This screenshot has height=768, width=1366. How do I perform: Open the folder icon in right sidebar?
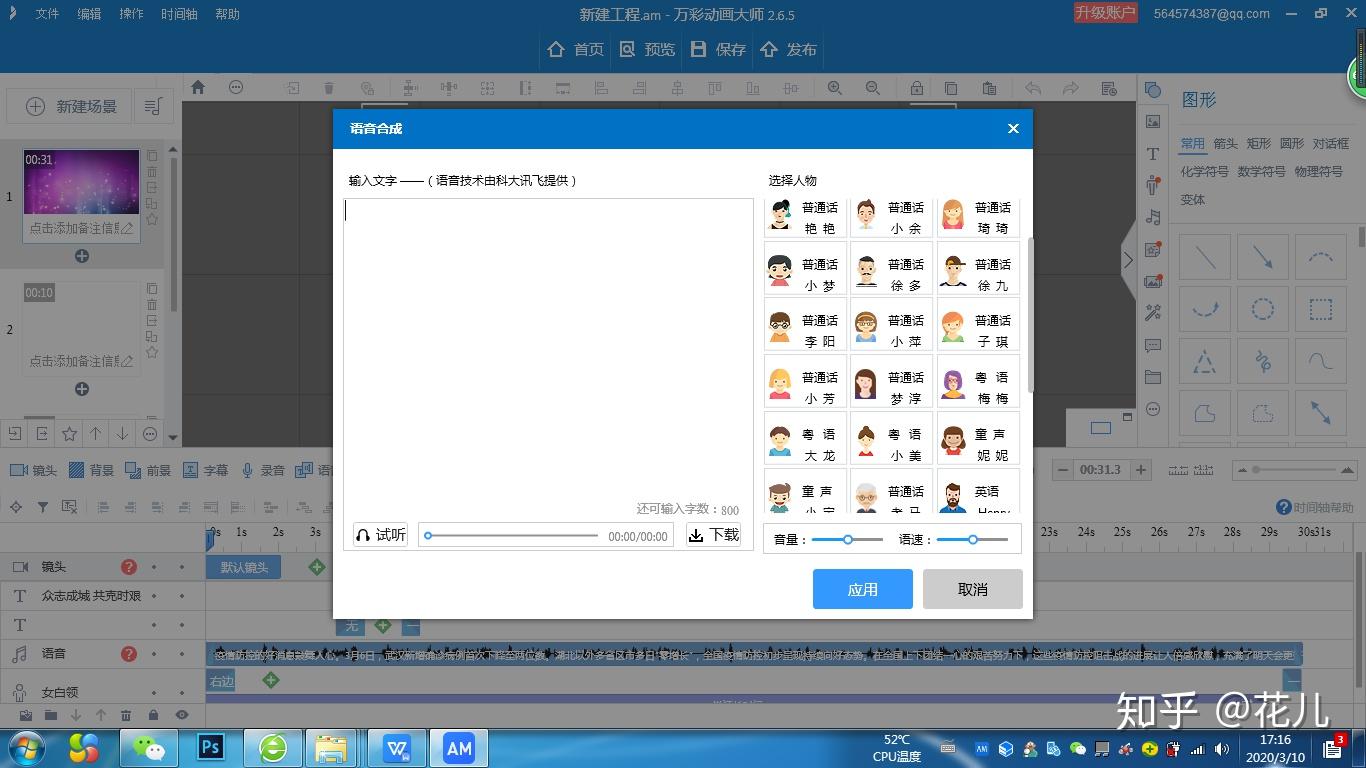[x=1153, y=377]
